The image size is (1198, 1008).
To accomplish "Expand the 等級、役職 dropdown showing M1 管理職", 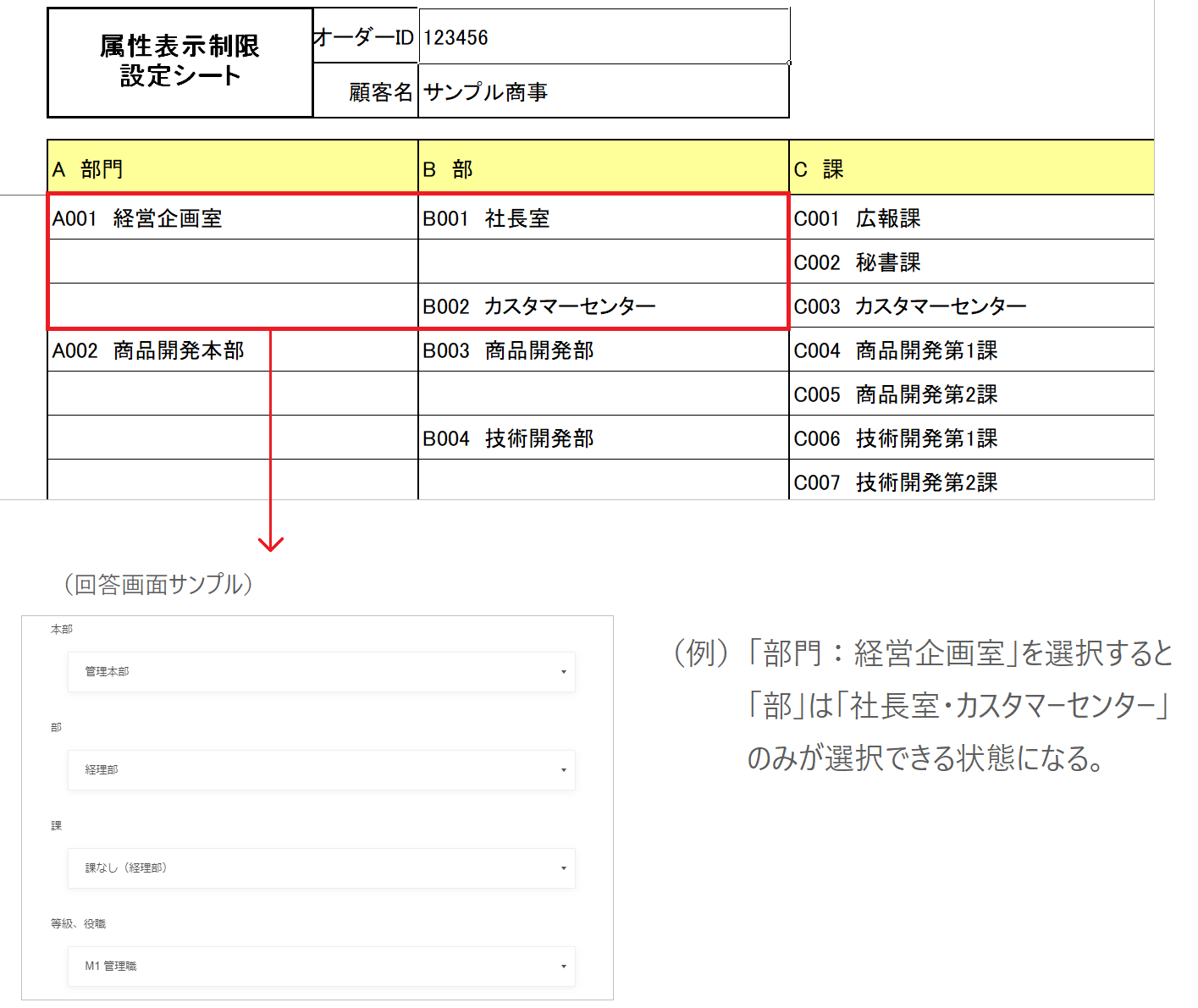I will (x=321, y=967).
